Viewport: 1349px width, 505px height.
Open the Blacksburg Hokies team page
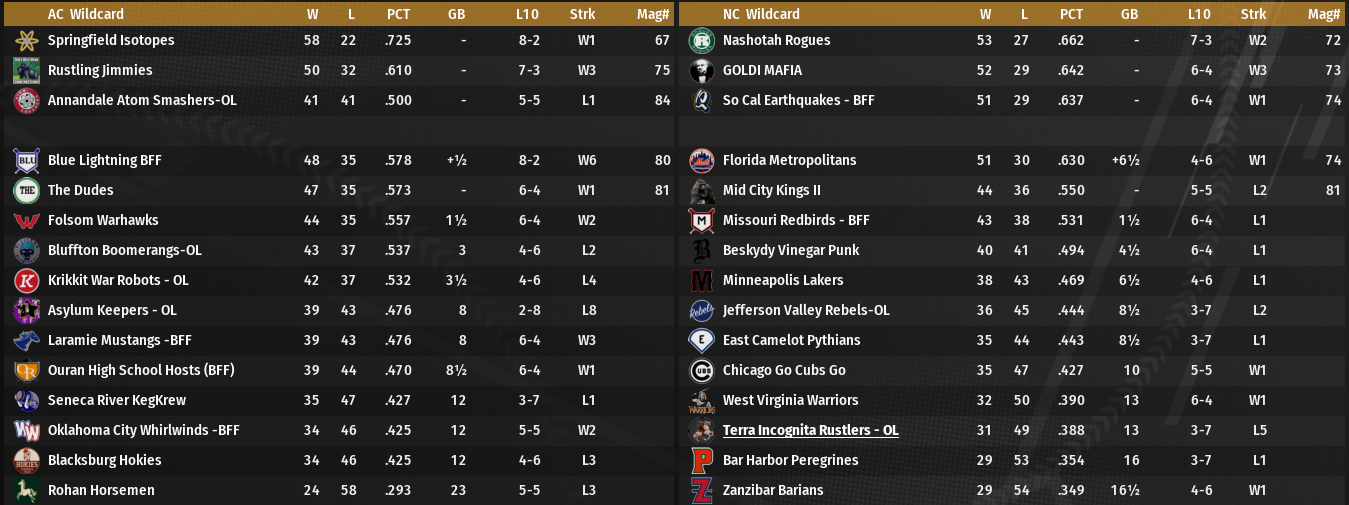coord(104,460)
